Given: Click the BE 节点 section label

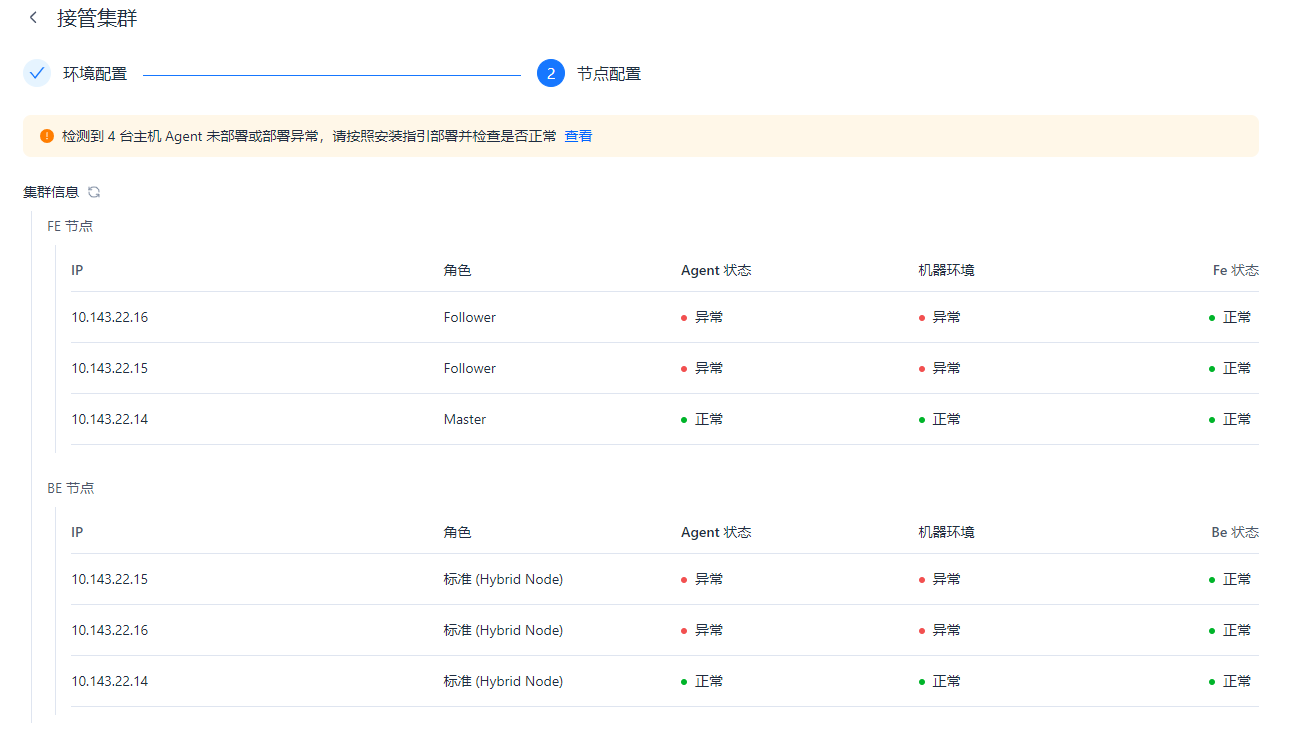Looking at the screenshot, I should (71, 488).
